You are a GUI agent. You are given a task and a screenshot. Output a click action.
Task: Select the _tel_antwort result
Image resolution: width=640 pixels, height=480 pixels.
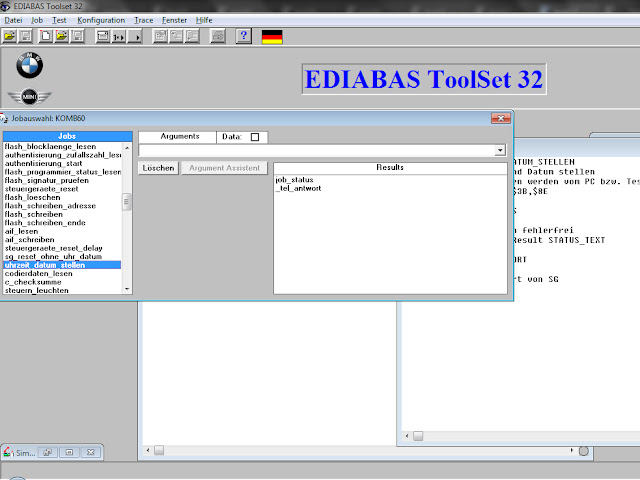click(x=298, y=188)
